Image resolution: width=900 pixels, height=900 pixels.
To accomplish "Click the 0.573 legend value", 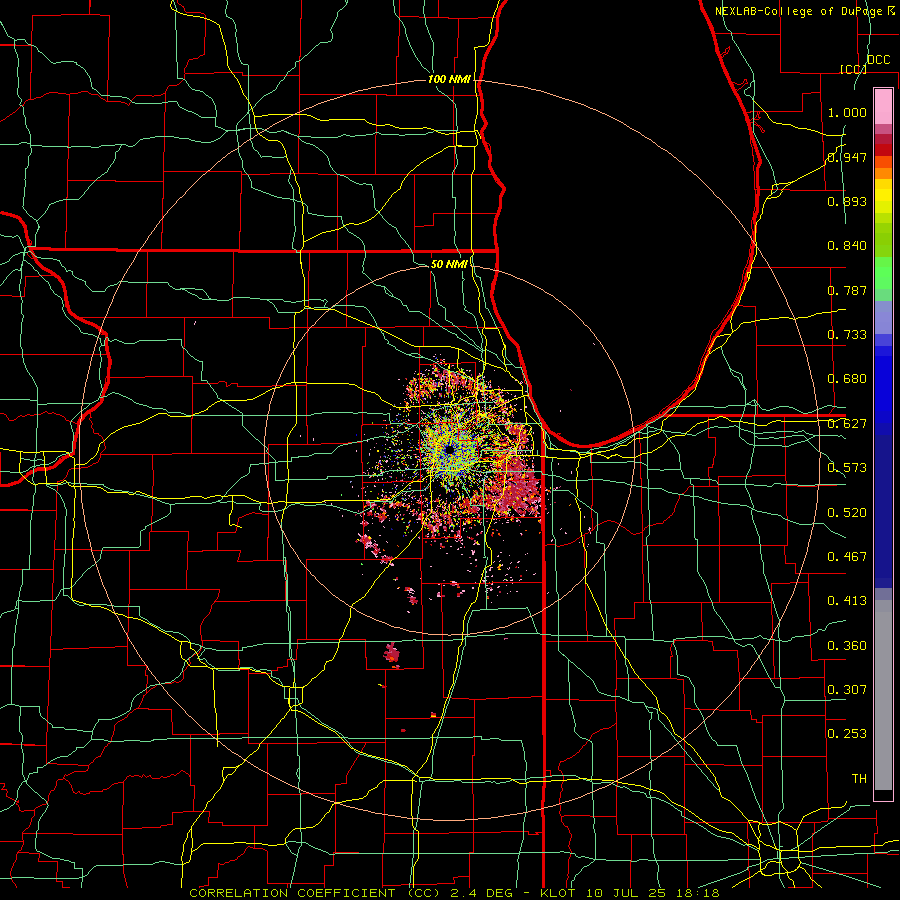I will click(x=847, y=468).
